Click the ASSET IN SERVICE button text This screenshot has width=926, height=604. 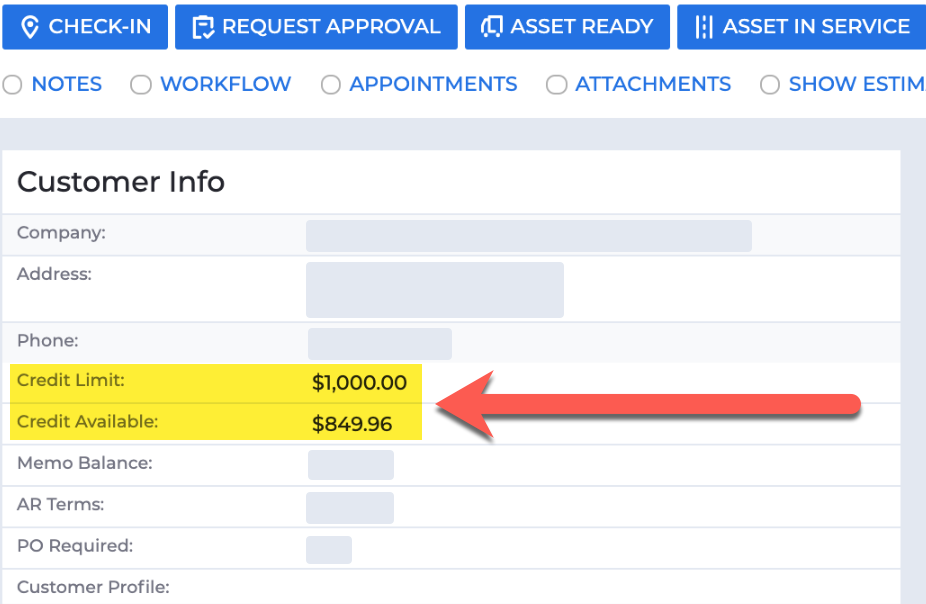point(816,27)
